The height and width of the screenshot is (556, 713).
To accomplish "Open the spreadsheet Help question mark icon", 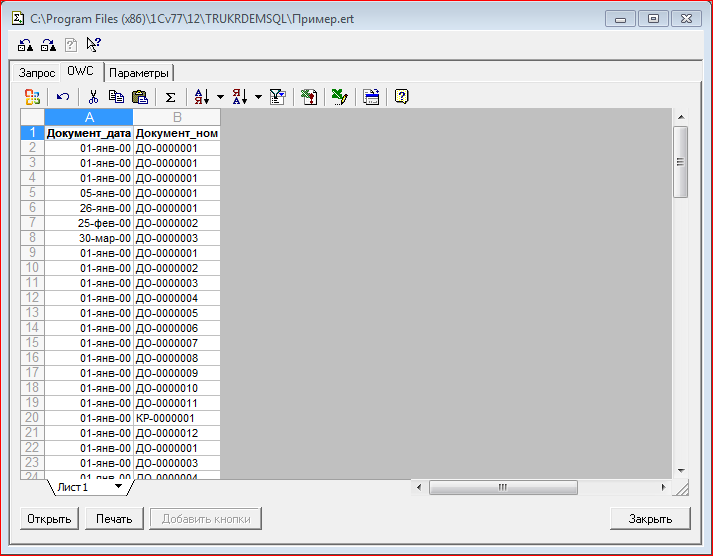I will click(402, 97).
